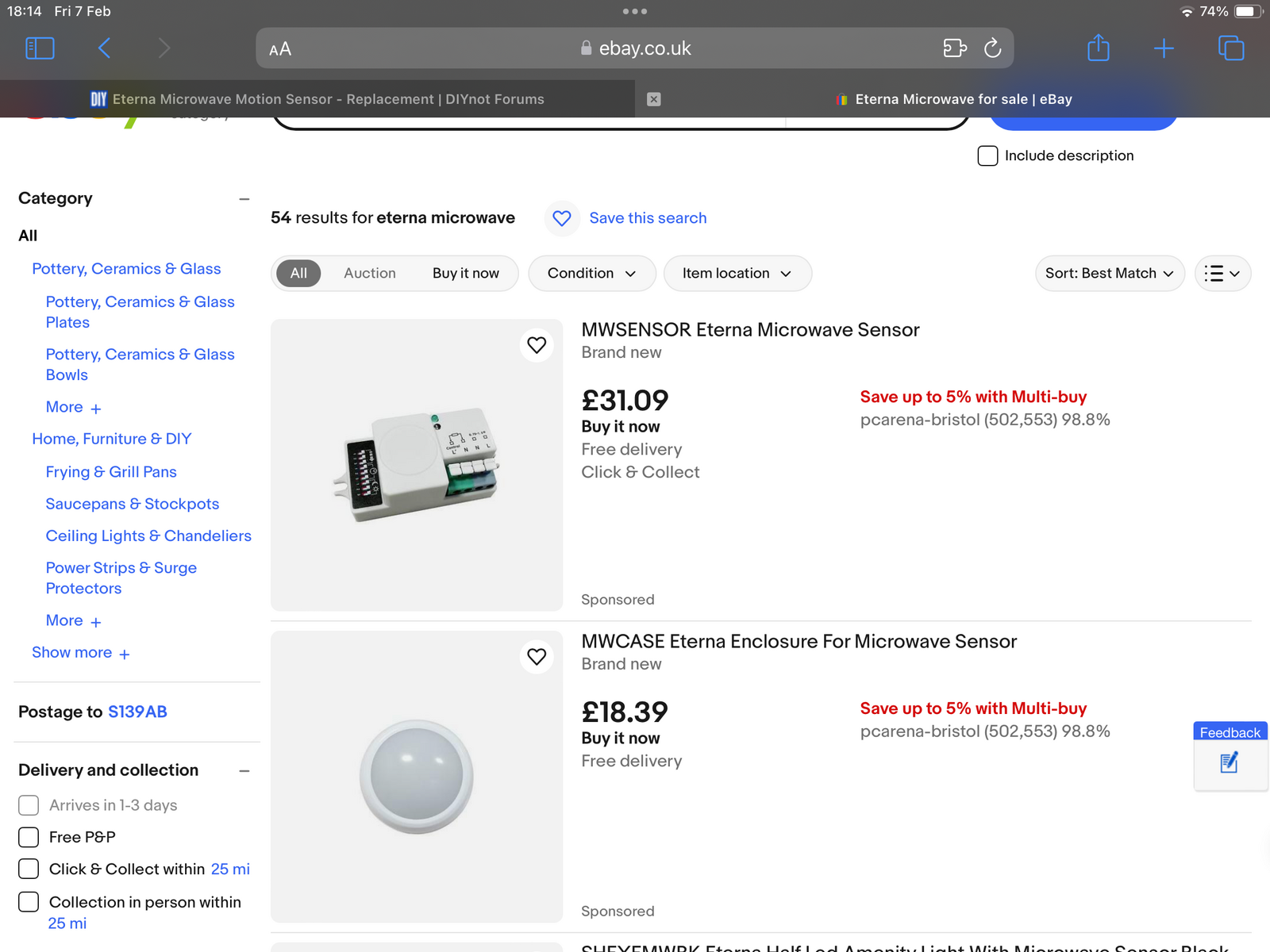Open MWSENSOR sensor product thumbnail
1270x952 pixels.
tap(416, 465)
